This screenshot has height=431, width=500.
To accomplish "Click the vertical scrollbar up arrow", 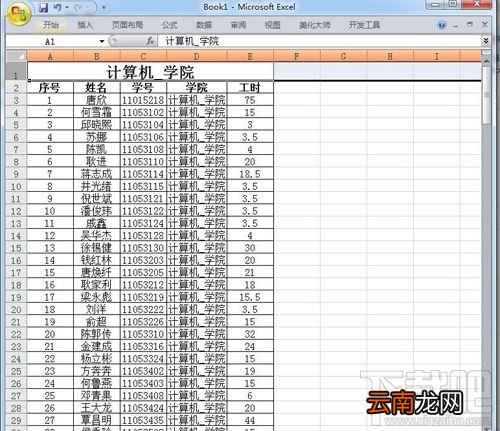I will click(487, 61).
